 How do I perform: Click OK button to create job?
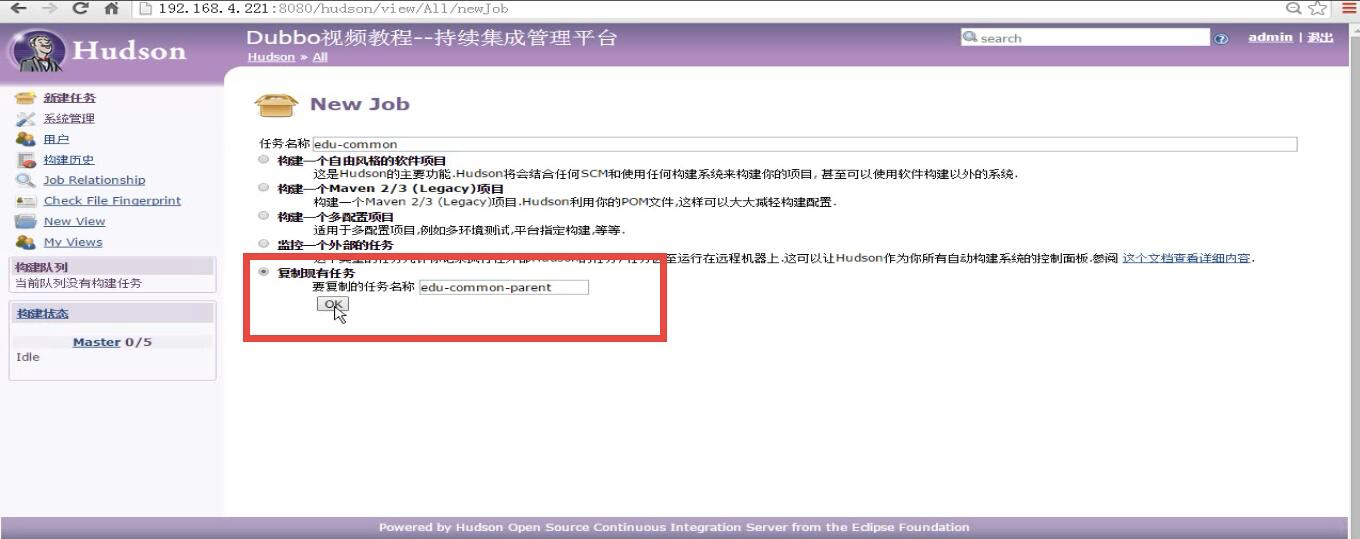click(333, 304)
